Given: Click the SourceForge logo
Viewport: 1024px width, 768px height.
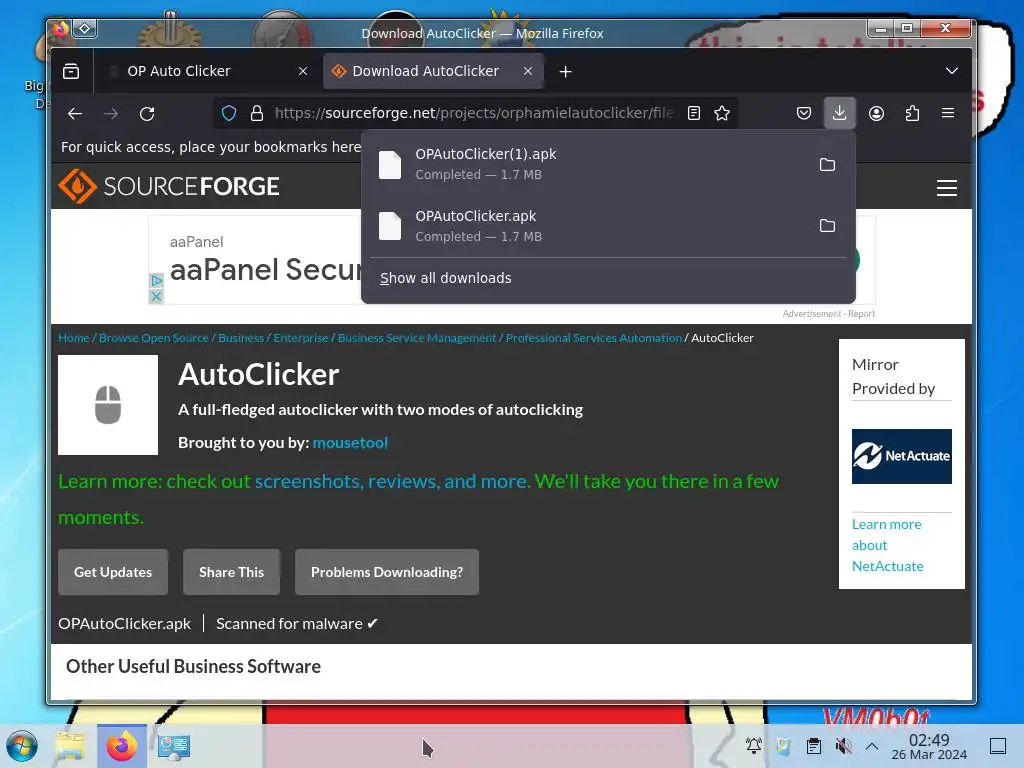Looking at the screenshot, I should (x=169, y=186).
